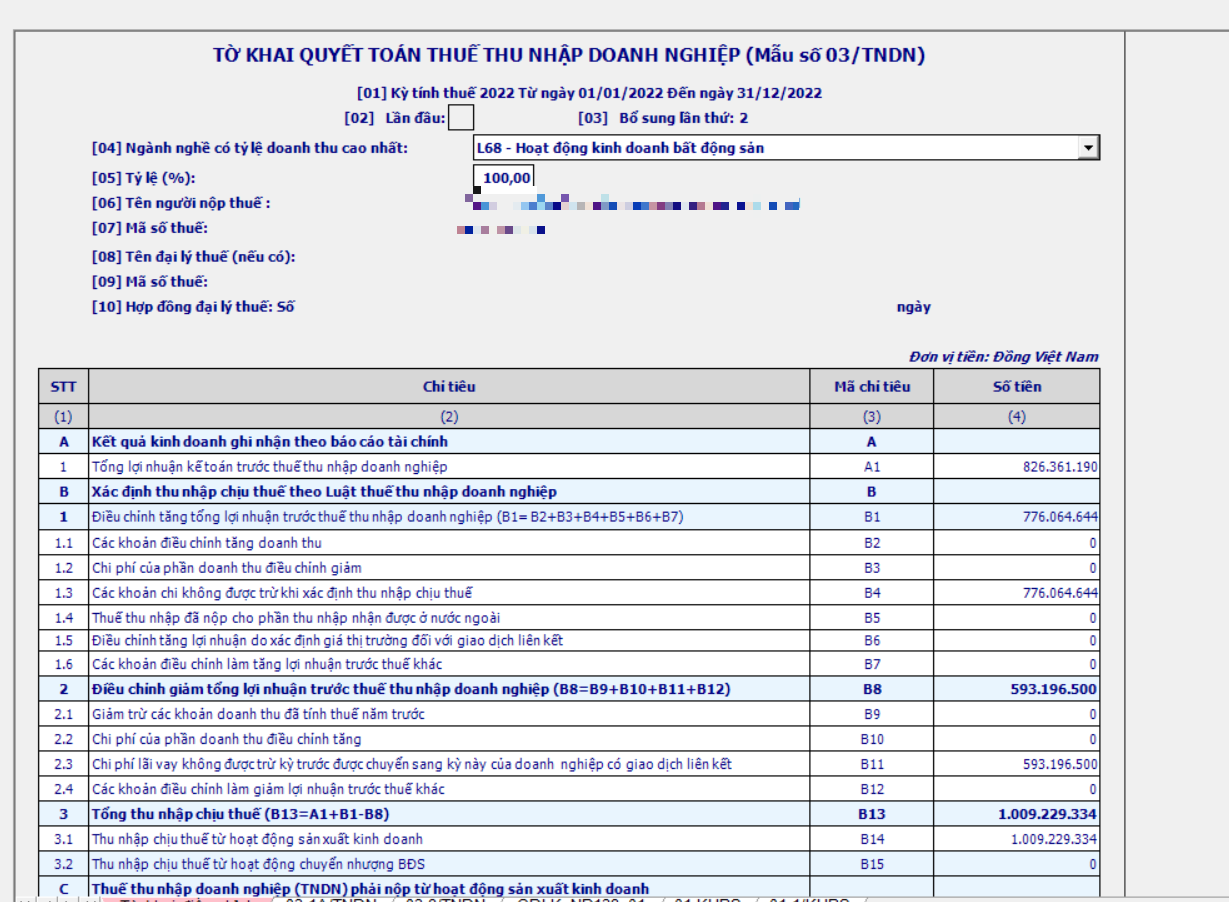Click the B3 amount cell
1229x902 pixels.
[1016, 567]
